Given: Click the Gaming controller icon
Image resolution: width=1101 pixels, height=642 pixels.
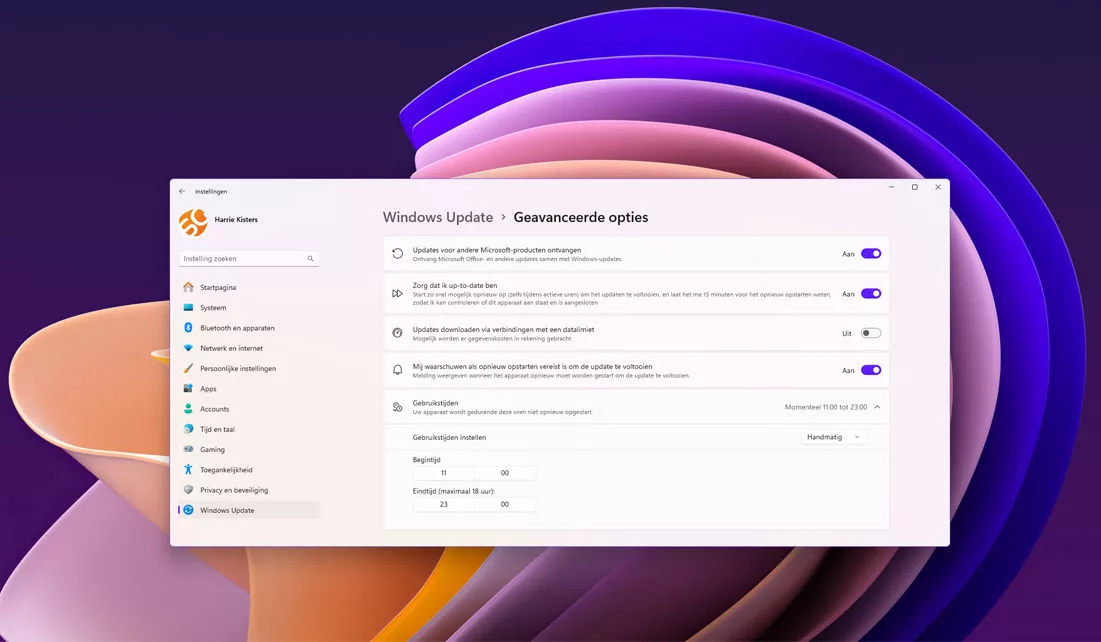Looking at the screenshot, I should (188, 450).
